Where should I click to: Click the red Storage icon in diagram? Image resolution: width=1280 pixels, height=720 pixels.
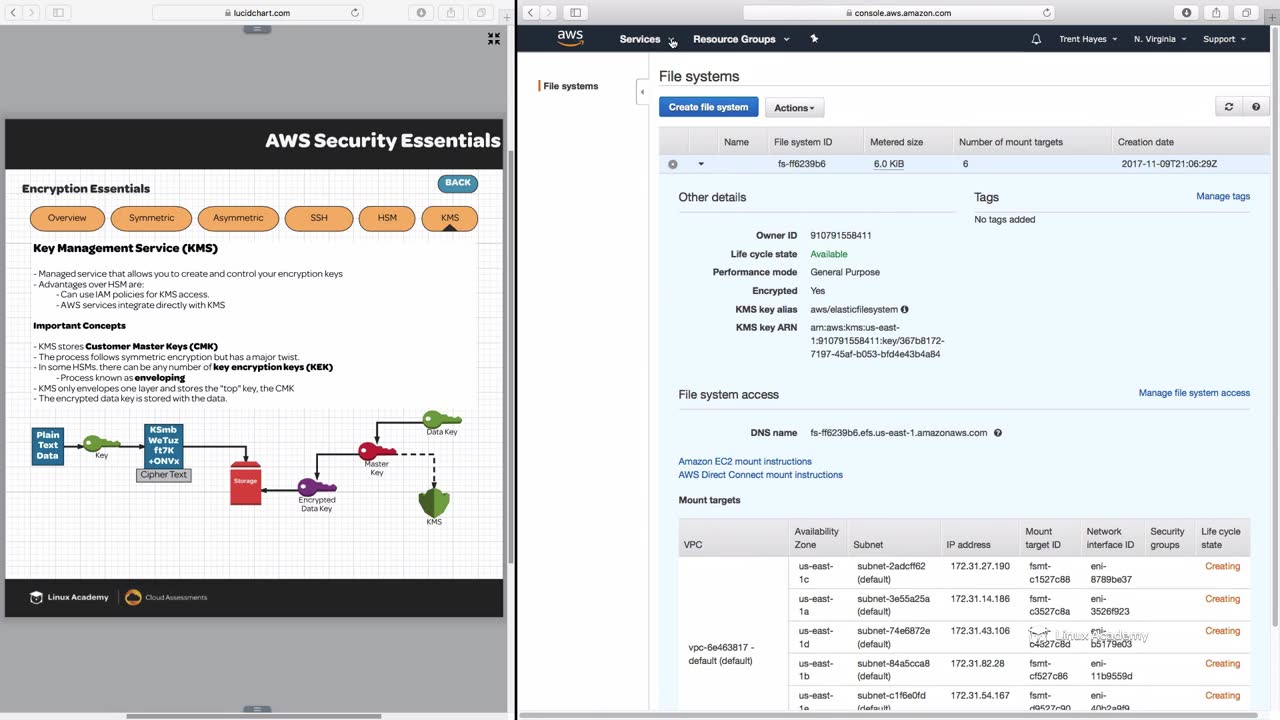click(245, 482)
